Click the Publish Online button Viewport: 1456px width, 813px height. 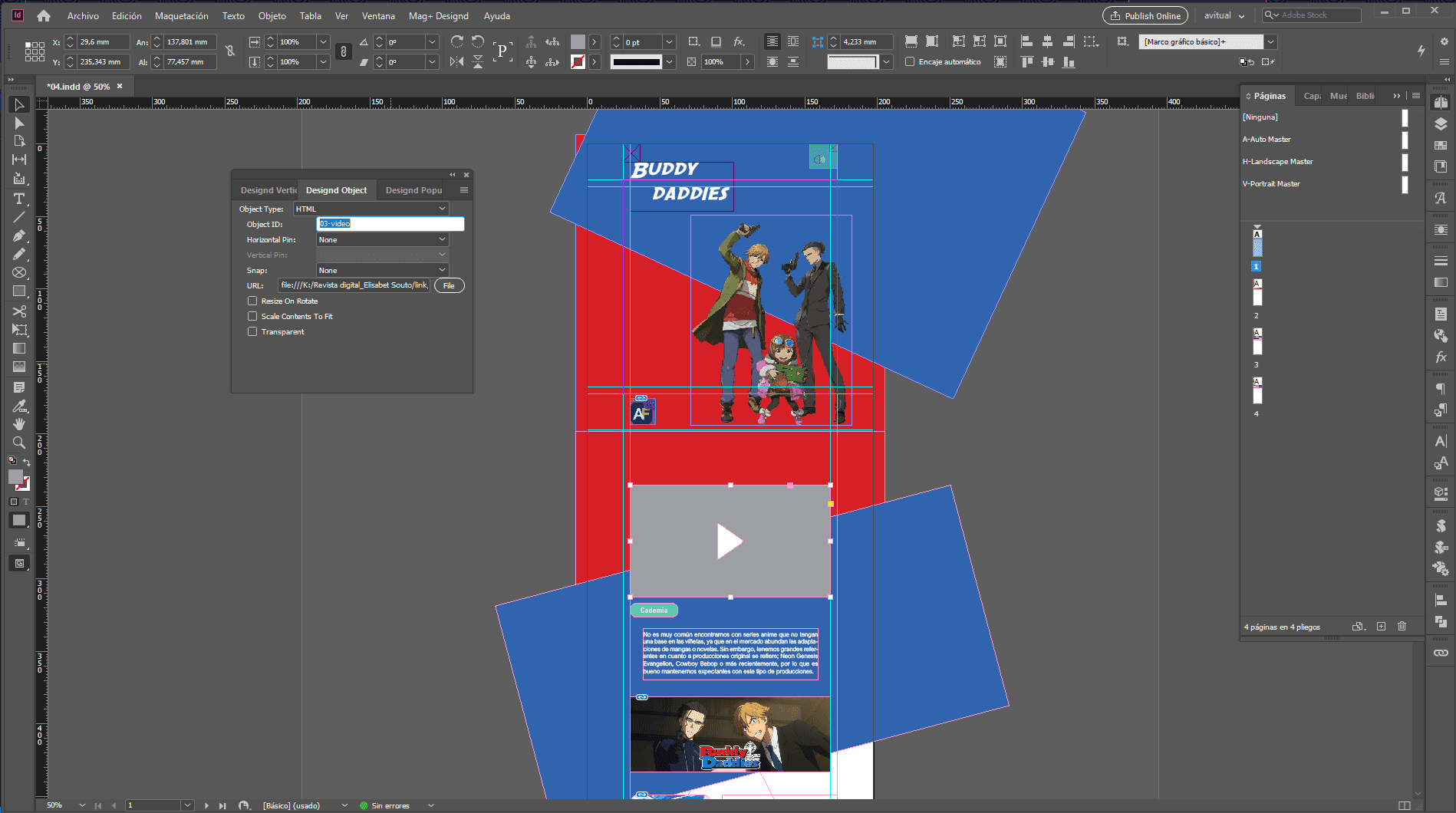click(1145, 15)
